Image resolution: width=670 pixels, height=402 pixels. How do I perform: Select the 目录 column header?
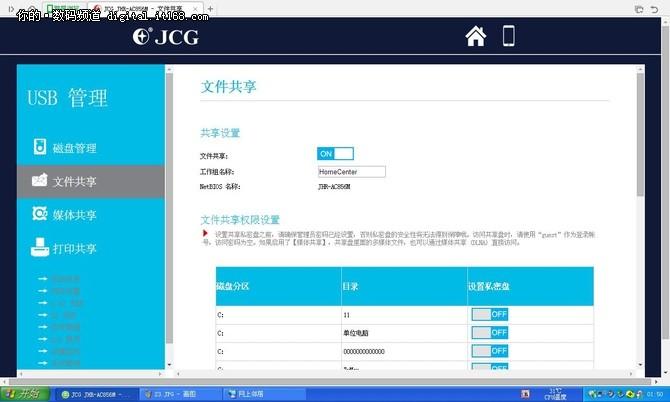click(404, 286)
